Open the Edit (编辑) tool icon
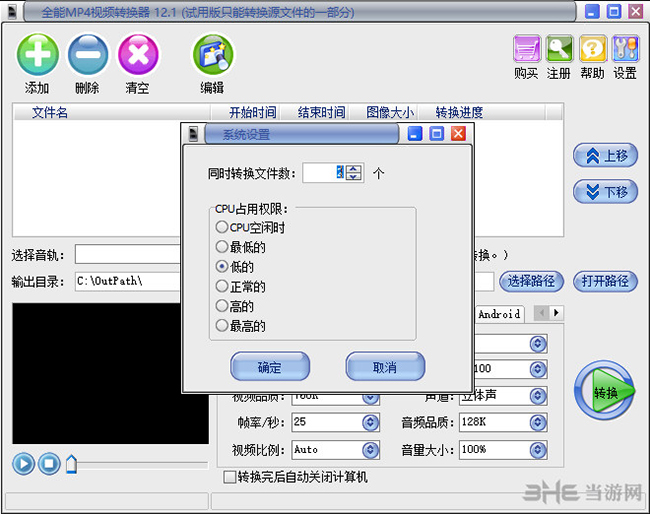The height and width of the screenshot is (514, 650). click(213, 55)
